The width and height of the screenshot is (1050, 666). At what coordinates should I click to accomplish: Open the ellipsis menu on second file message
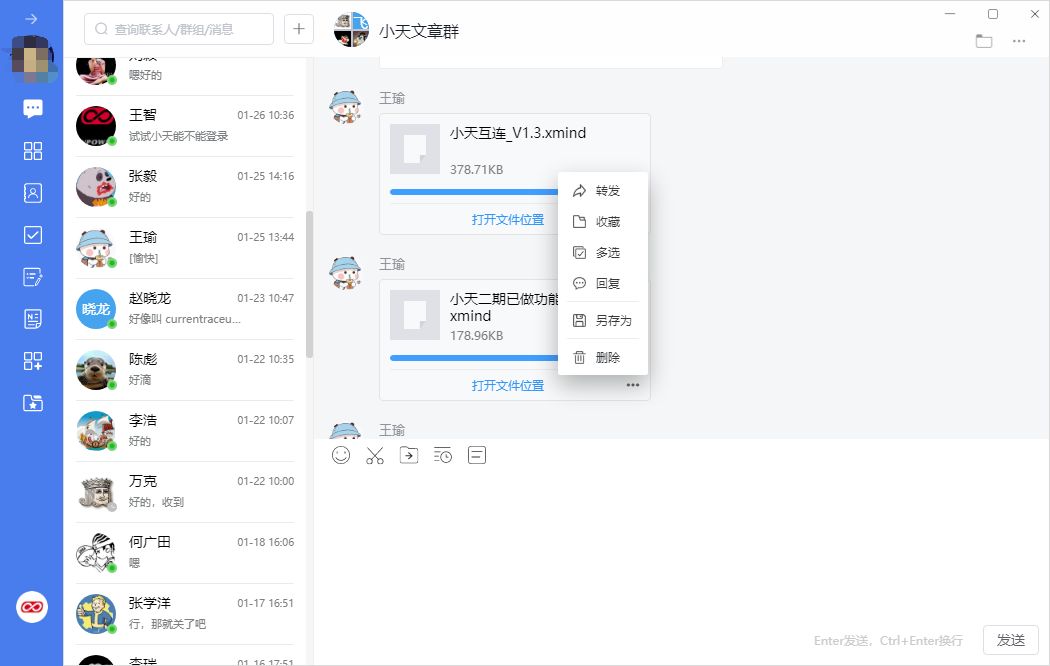pos(633,386)
